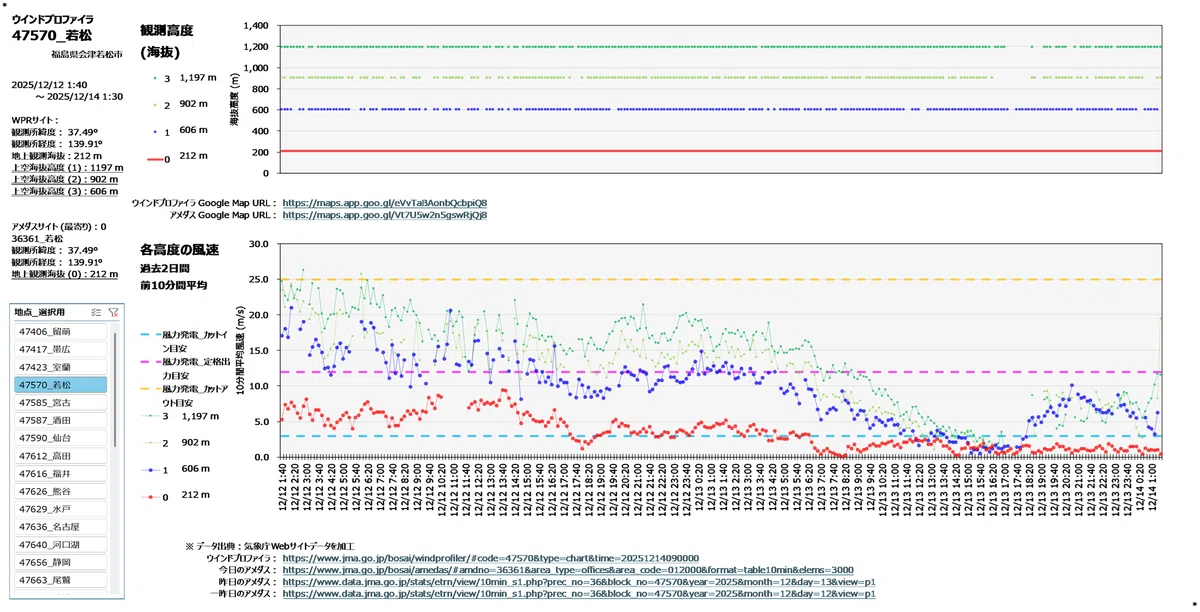Screen dimensions: 1200x612
Task: Open wind profiler Google Map link eVvTaBAonbQcbpiQ8
Action: coord(385,203)
